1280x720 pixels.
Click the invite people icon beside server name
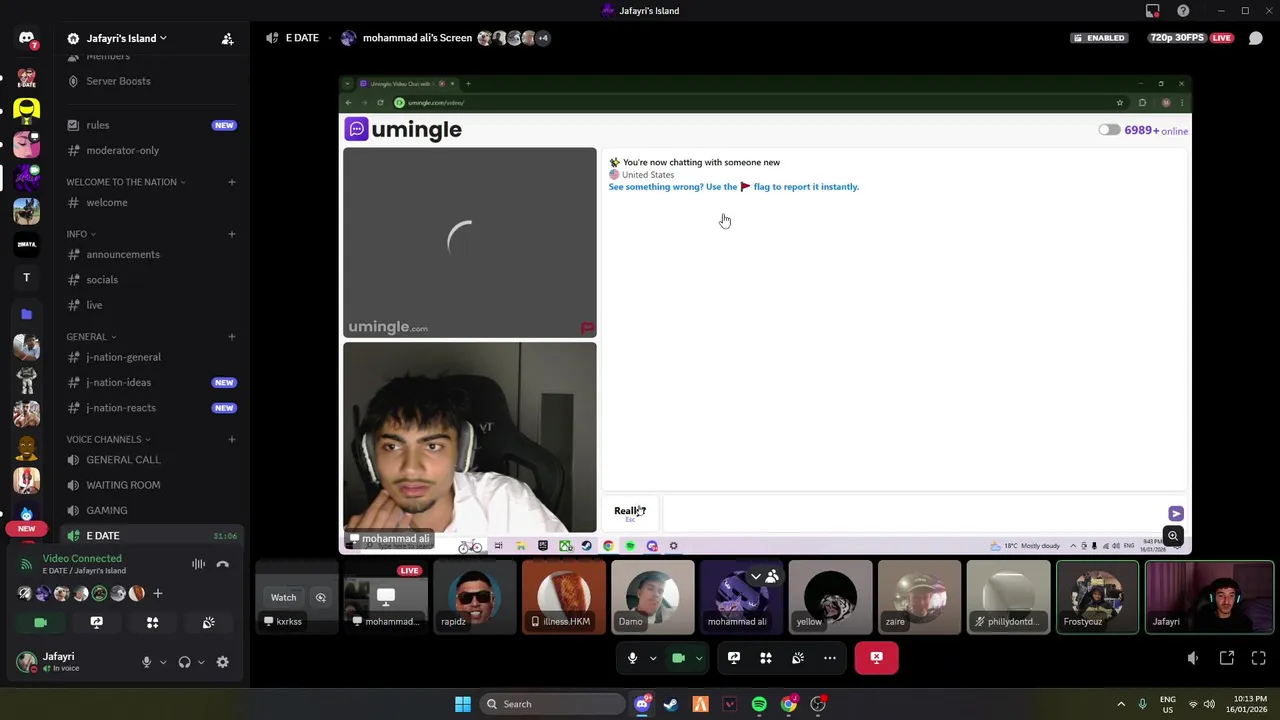point(227,38)
